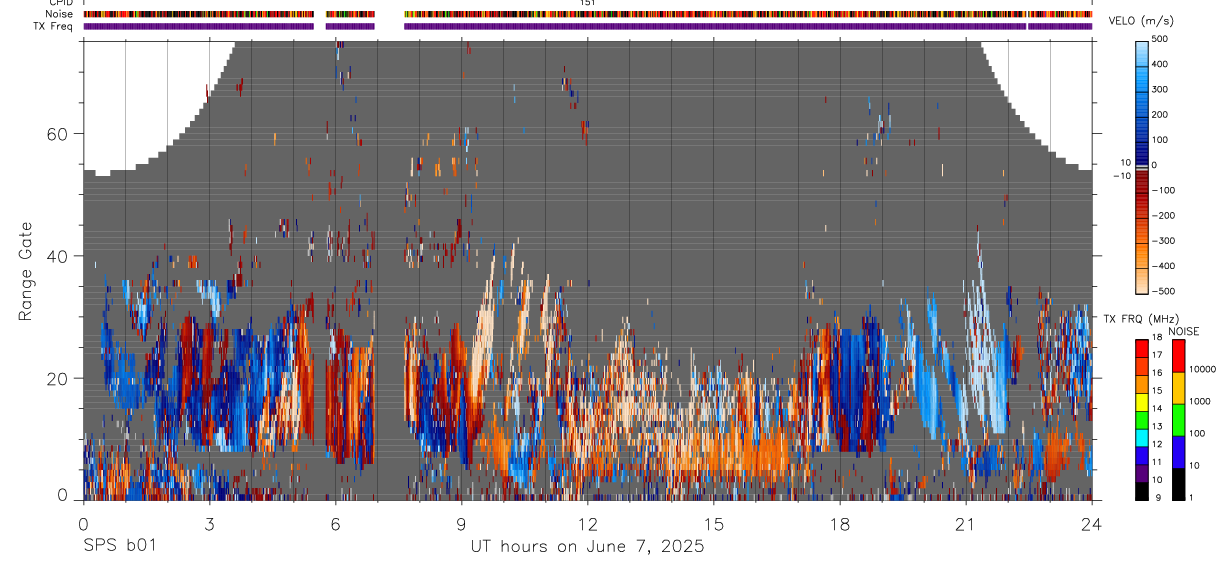This screenshot has height=567, width=1228.
Task: Click the -200 label on velocity scale
Action: tap(1163, 215)
